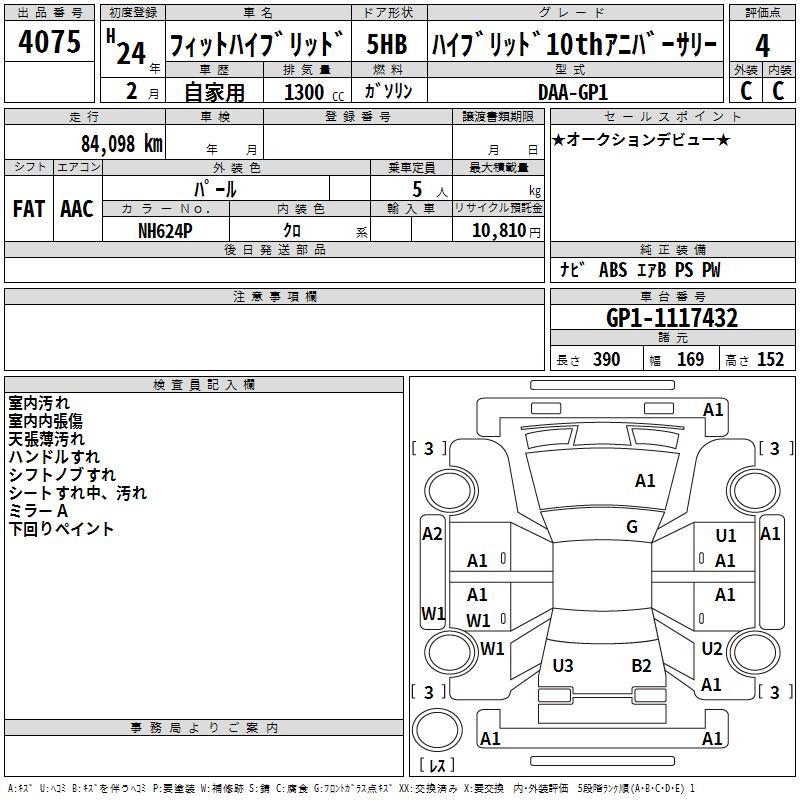The height and width of the screenshot is (800, 800).
Task: Click the car name フィットハイブリッド
Action: 257,44
